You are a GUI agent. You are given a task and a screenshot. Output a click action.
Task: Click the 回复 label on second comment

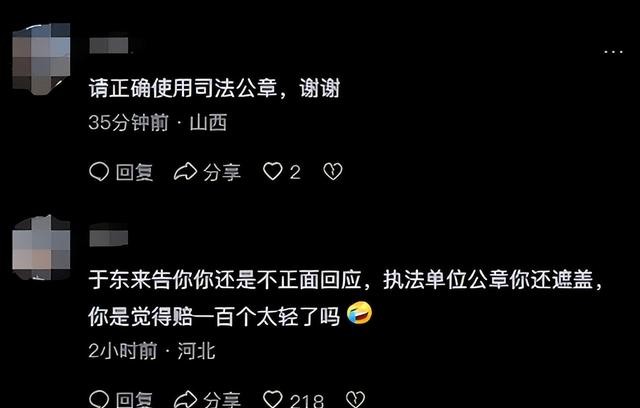(x=135, y=400)
